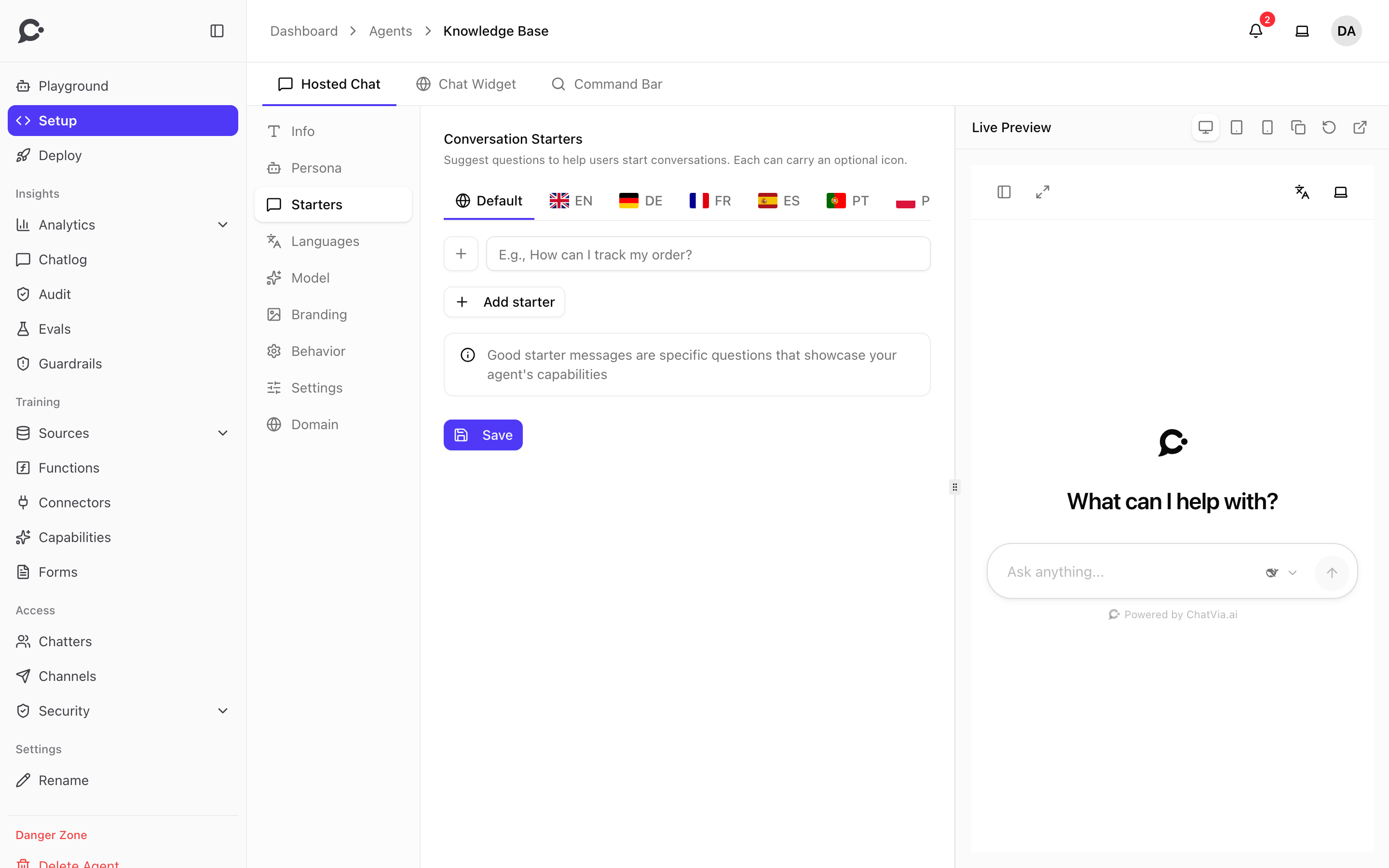
Task: Go to Dashboard breadcrumb
Action: (304, 31)
